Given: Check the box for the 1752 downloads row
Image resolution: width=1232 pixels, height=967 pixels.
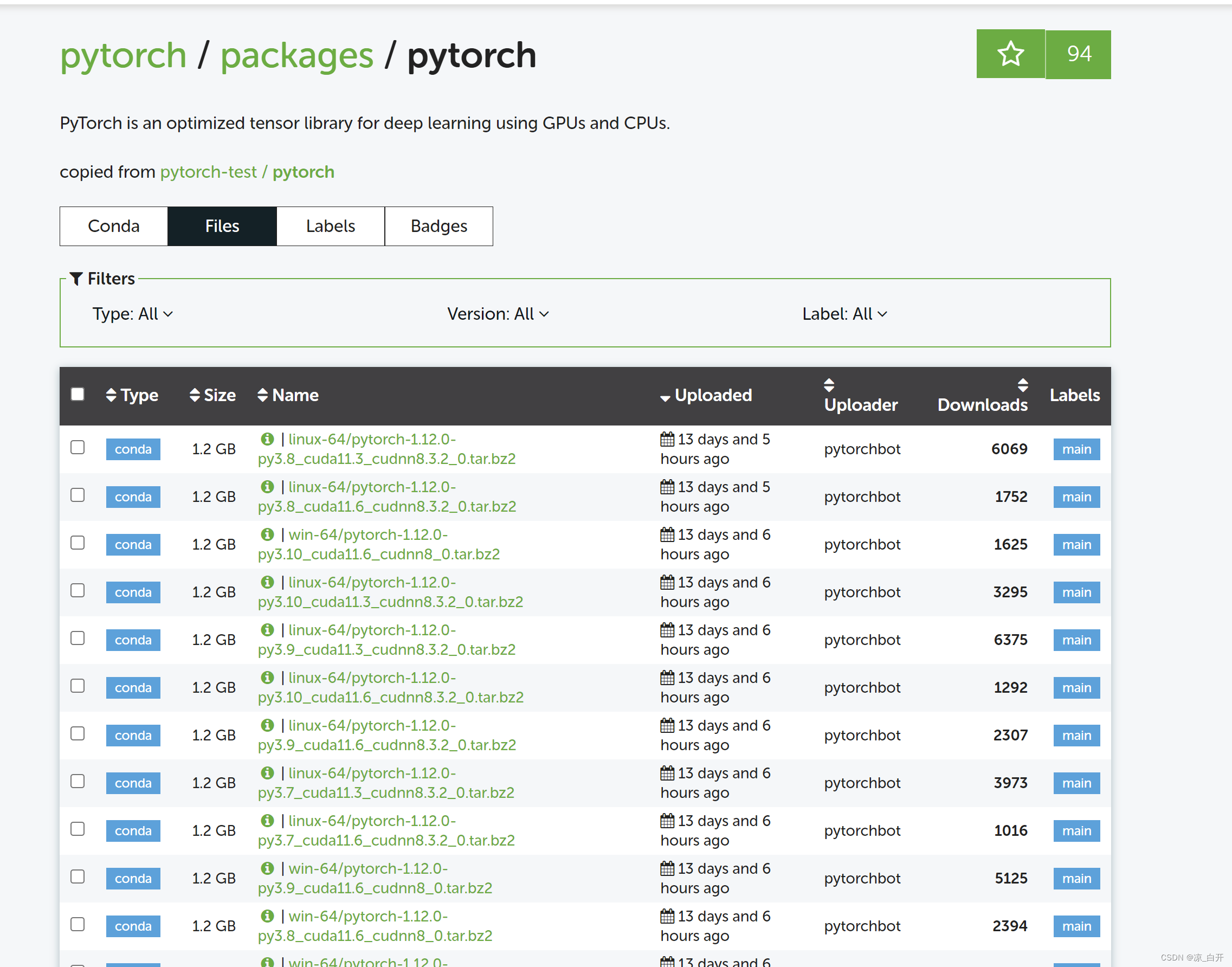Looking at the screenshot, I should click(78, 495).
